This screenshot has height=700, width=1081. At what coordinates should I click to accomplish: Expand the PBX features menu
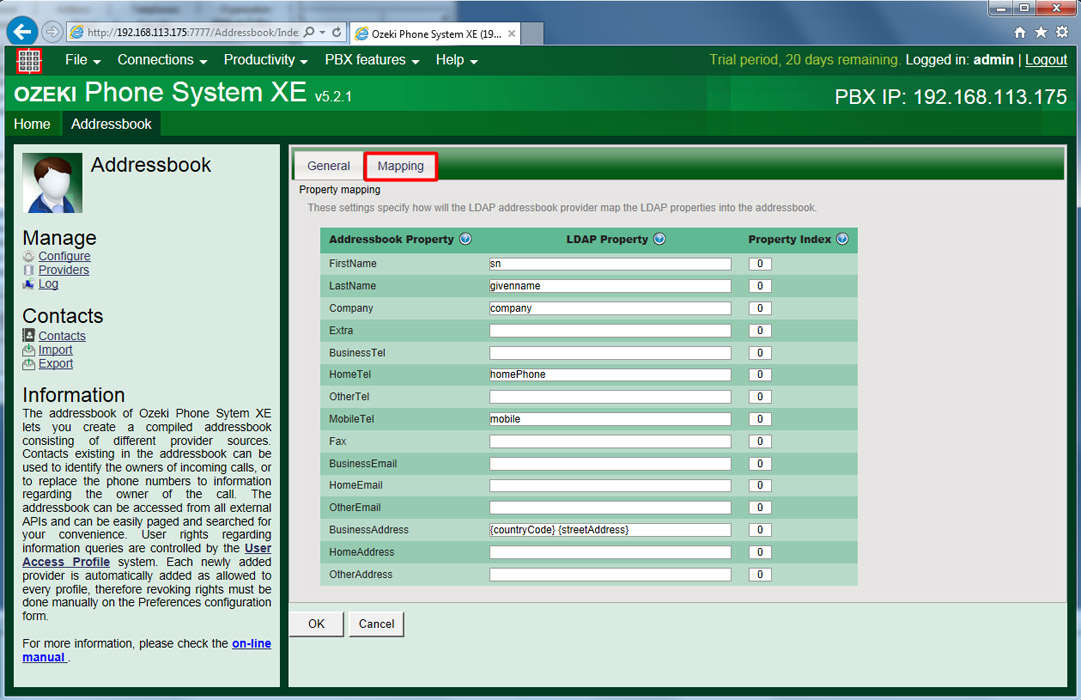372,60
